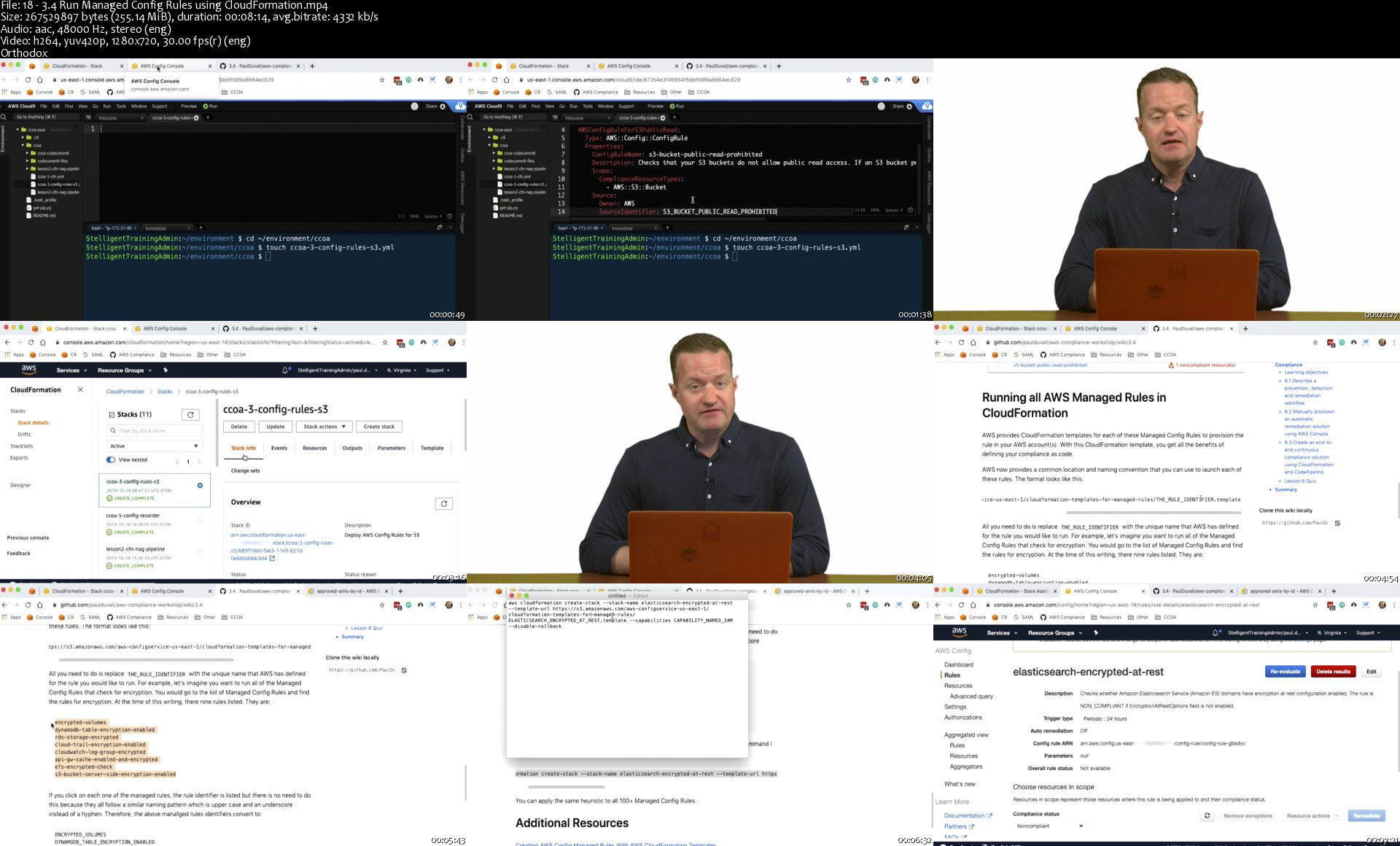Reload page icon in 00:07:21 browser frame
Viewport: 1400px width, 846px height.
961,605
